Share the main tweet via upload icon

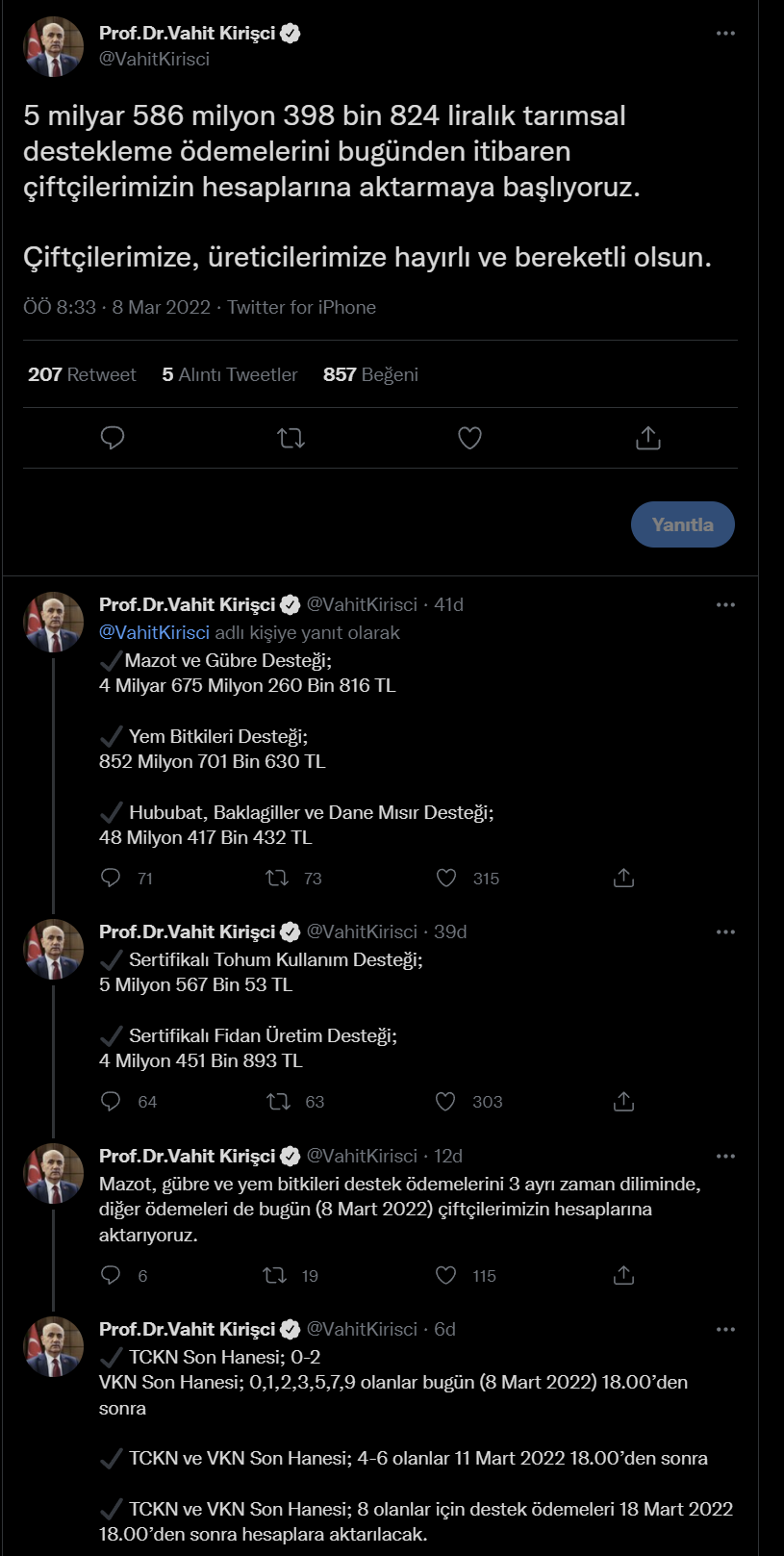pos(648,439)
